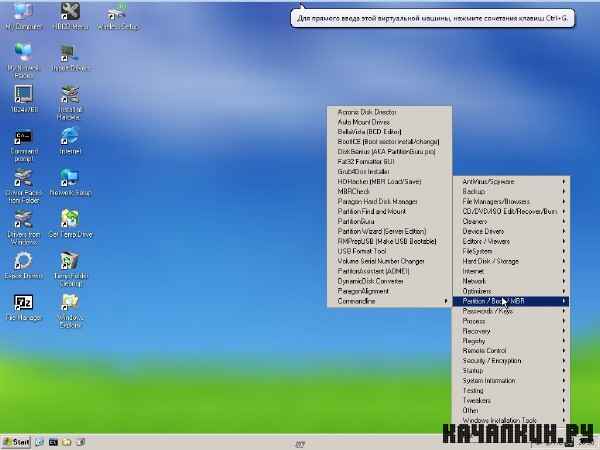Open the Network Setup desktop shortcut

(x=70, y=183)
